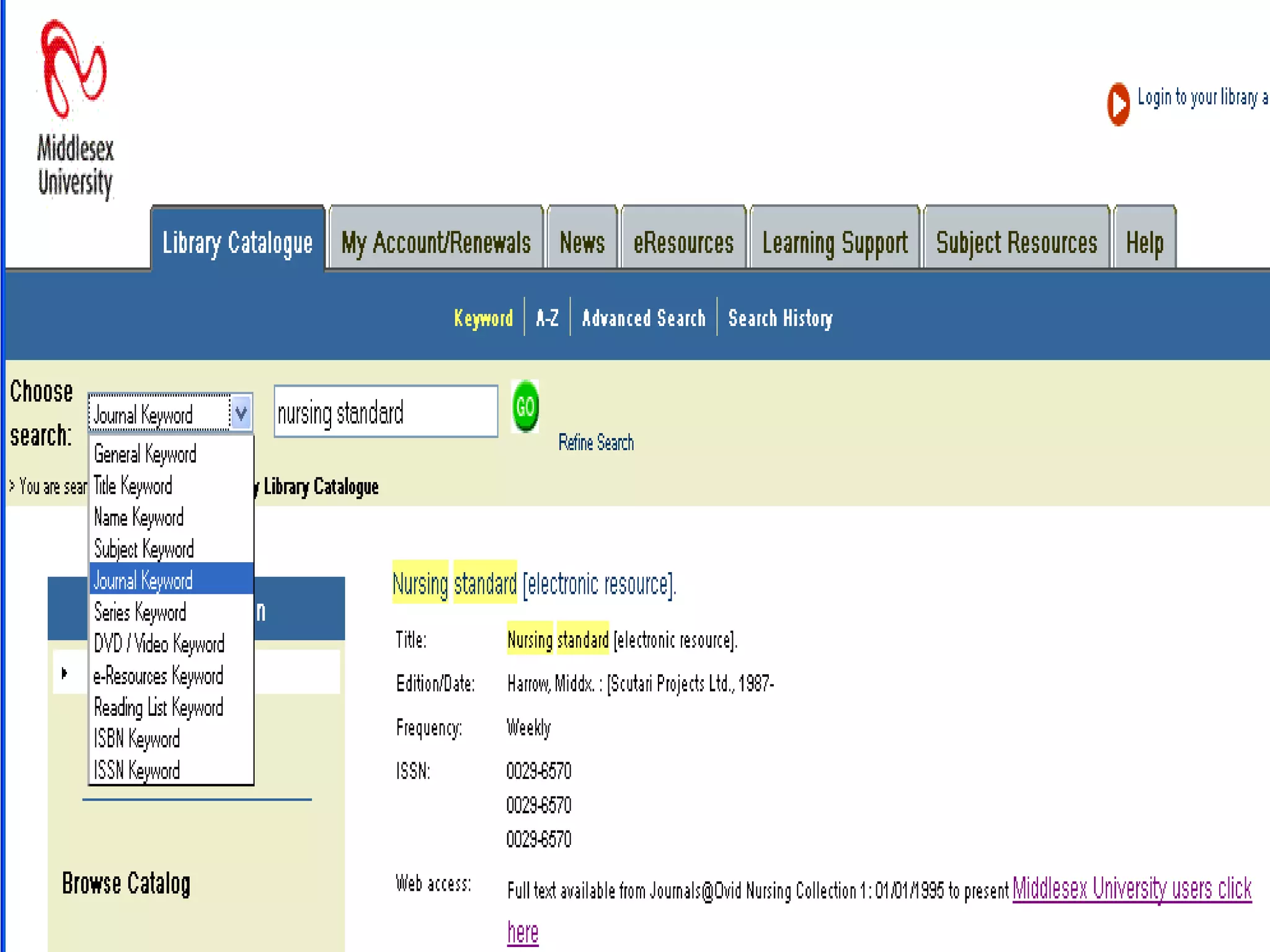
Task: Open the Learning Support tab
Action: (x=834, y=242)
